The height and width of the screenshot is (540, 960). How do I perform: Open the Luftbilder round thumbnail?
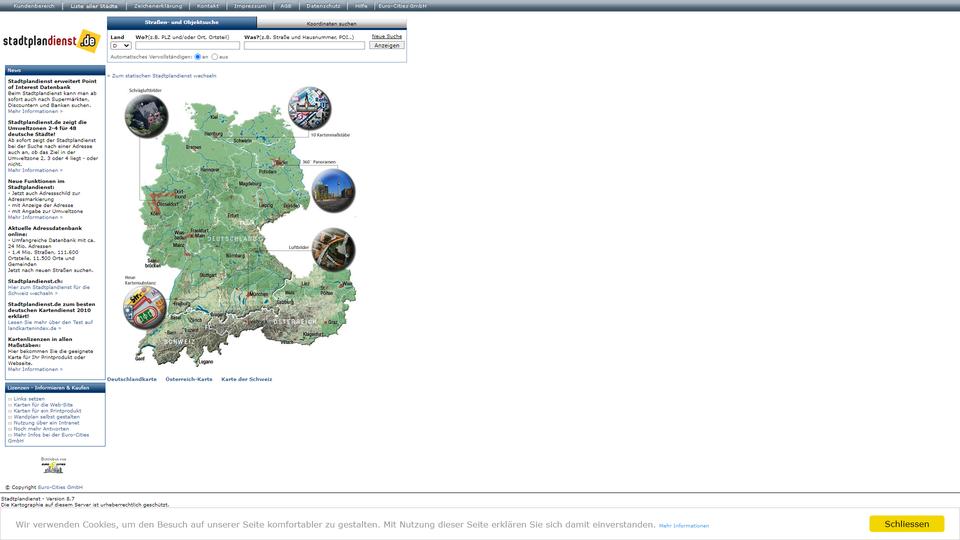[x=333, y=249]
